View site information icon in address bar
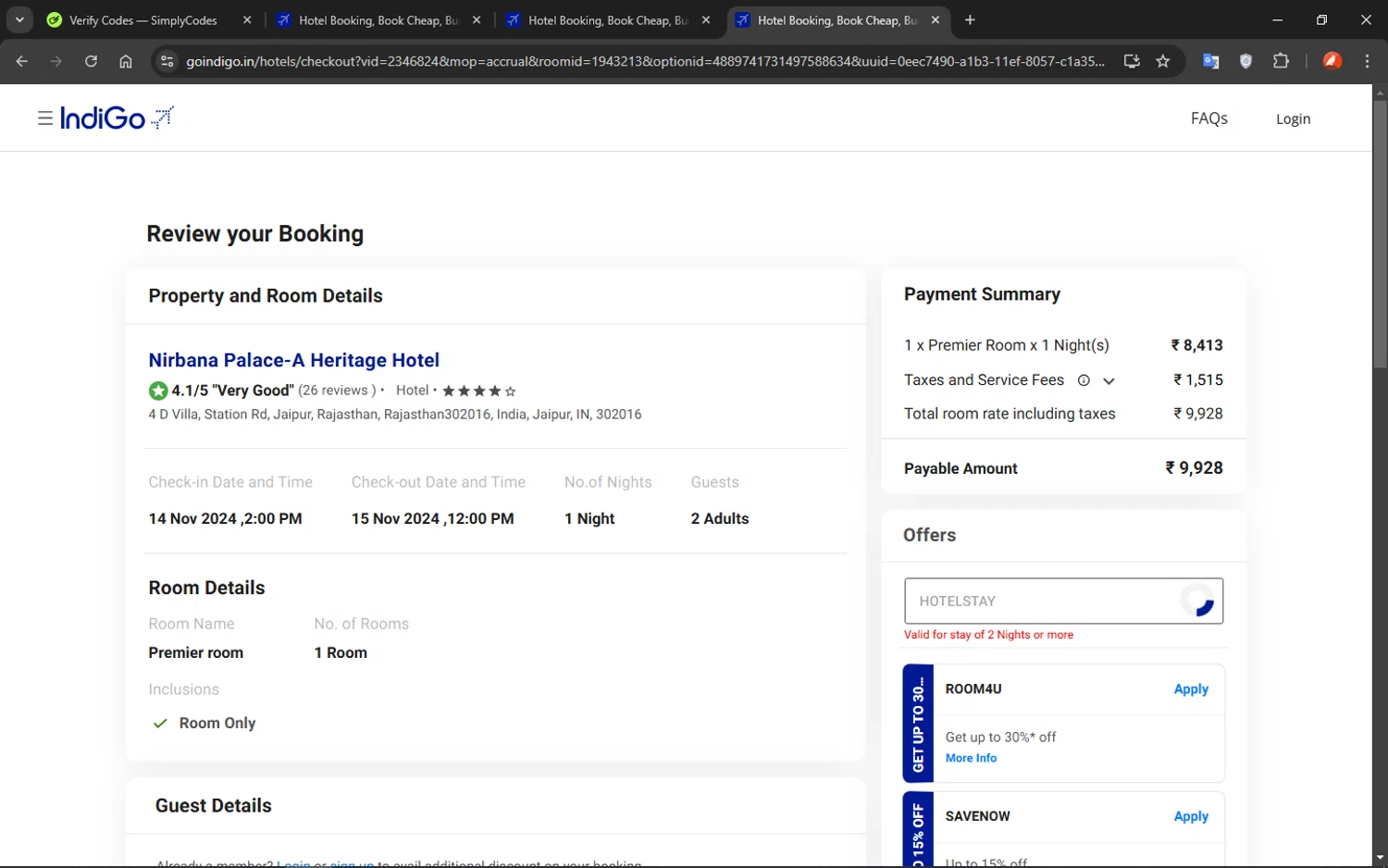The height and width of the screenshot is (868, 1388). click(167, 61)
